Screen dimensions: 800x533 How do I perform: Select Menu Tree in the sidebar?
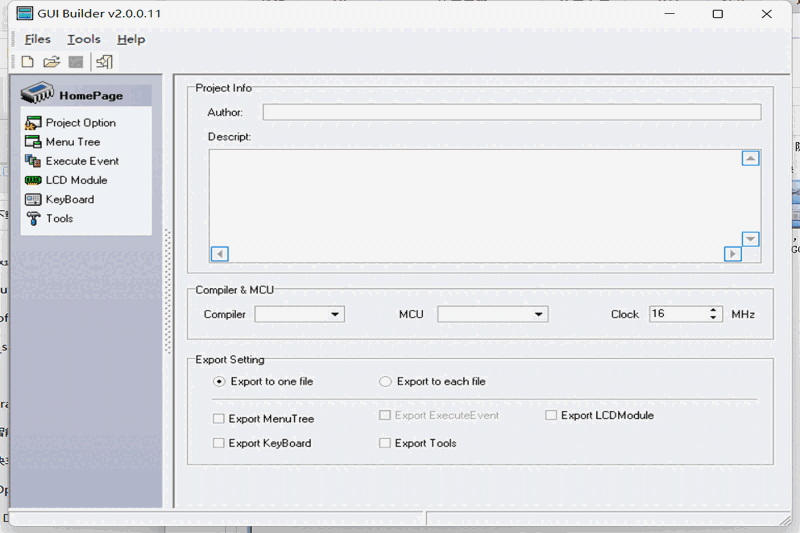coord(72,142)
